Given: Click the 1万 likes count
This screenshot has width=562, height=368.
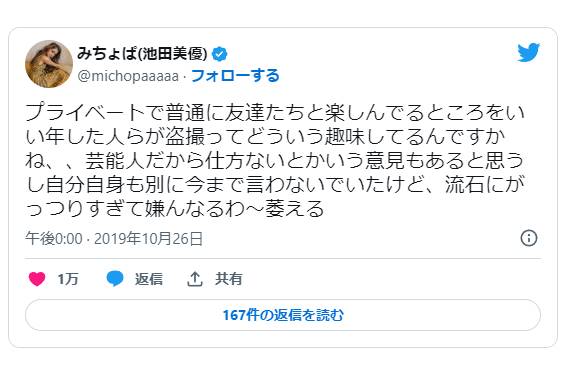Looking at the screenshot, I should 68,279.
